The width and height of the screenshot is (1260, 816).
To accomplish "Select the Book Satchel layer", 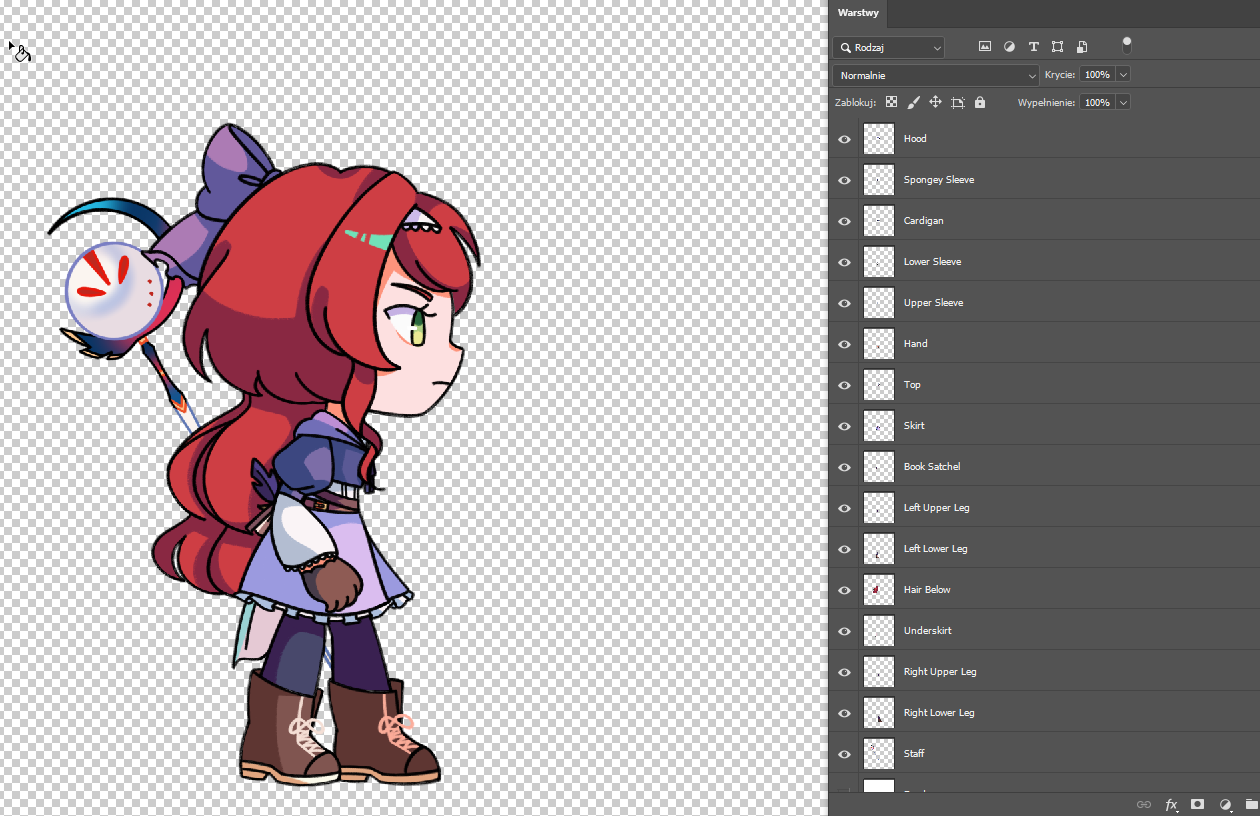I will 932,467.
